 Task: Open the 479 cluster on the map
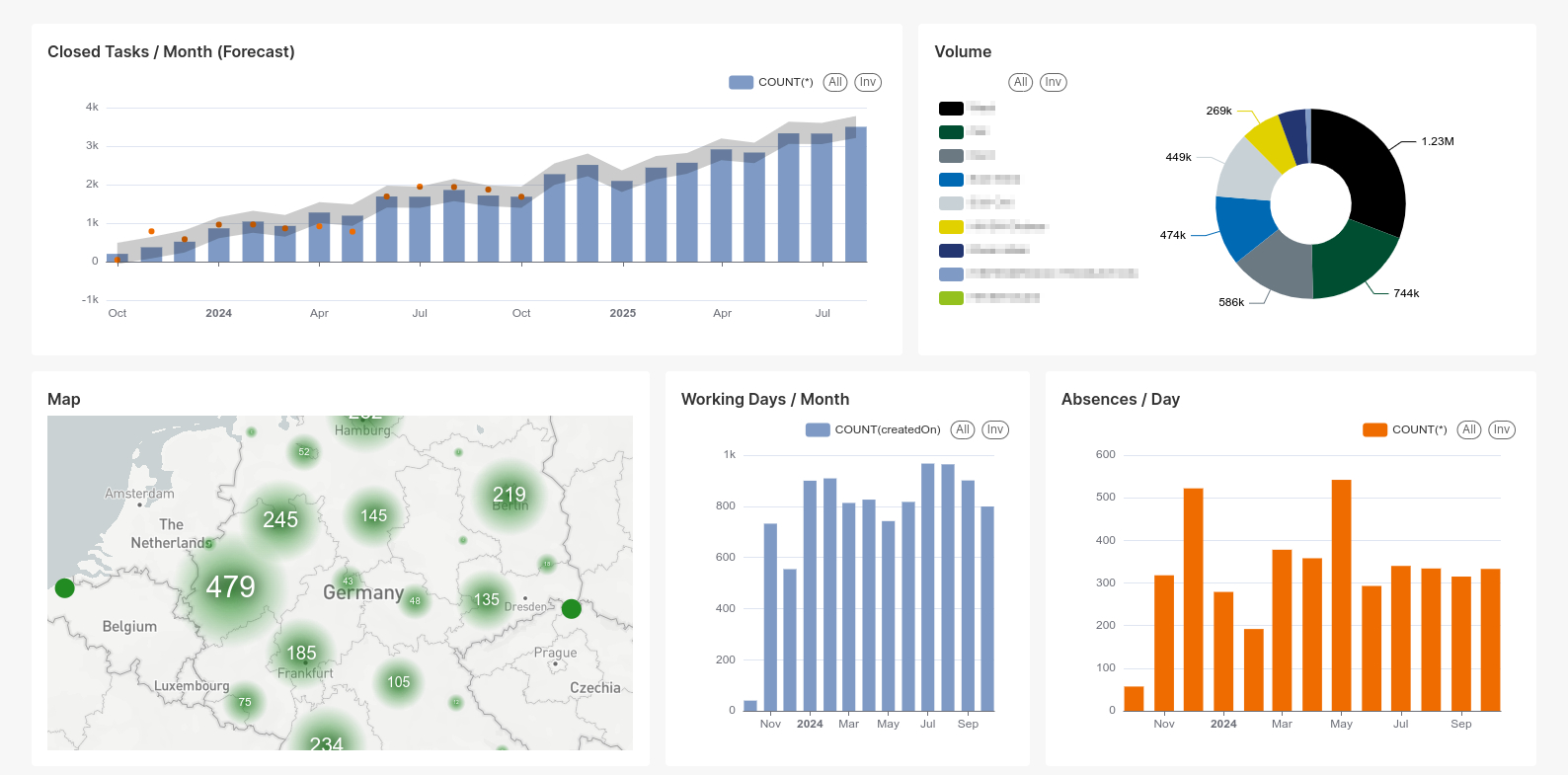click(x=230, y=587)
